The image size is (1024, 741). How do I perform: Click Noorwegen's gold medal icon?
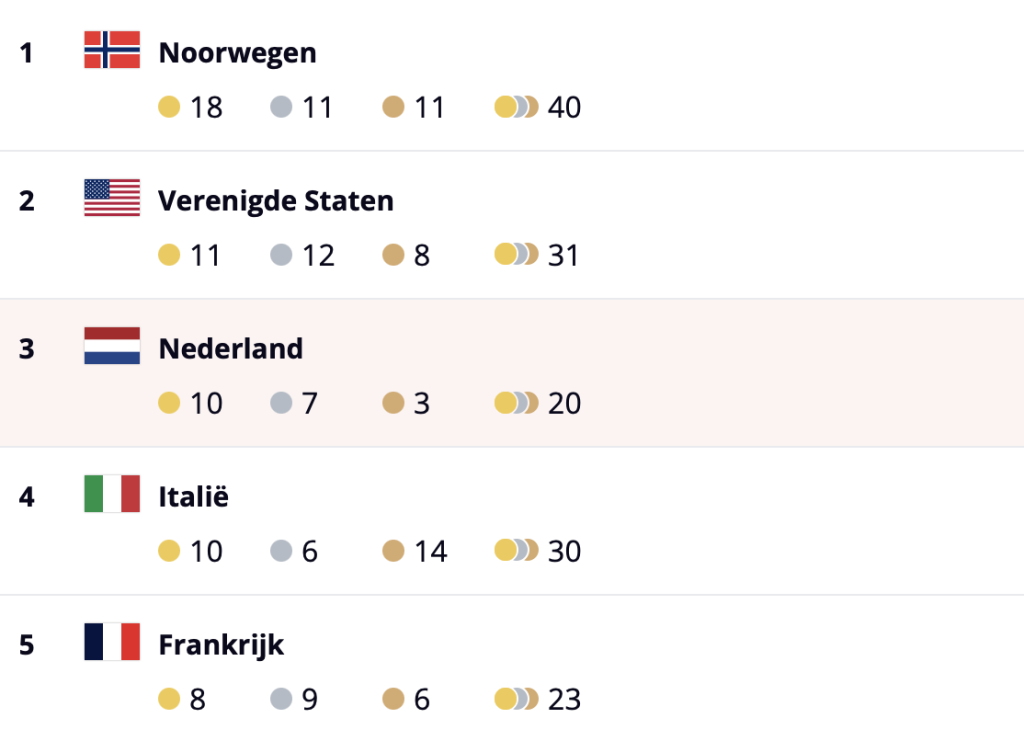pyautogui.click(x=169, y=106)
